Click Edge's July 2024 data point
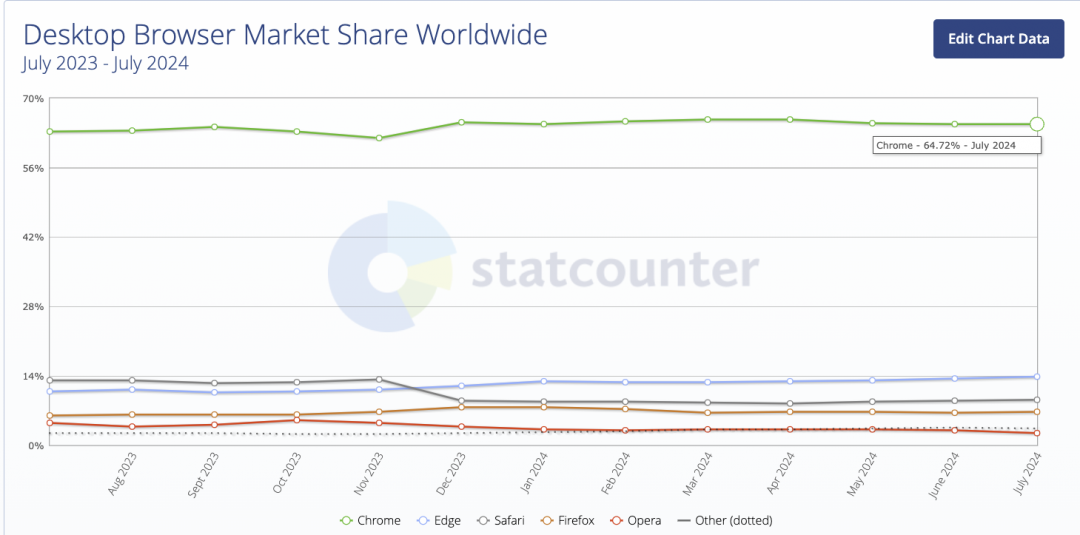This screenshot has height=535, width=1080. pyautogui.click(x=1037, y=377)
